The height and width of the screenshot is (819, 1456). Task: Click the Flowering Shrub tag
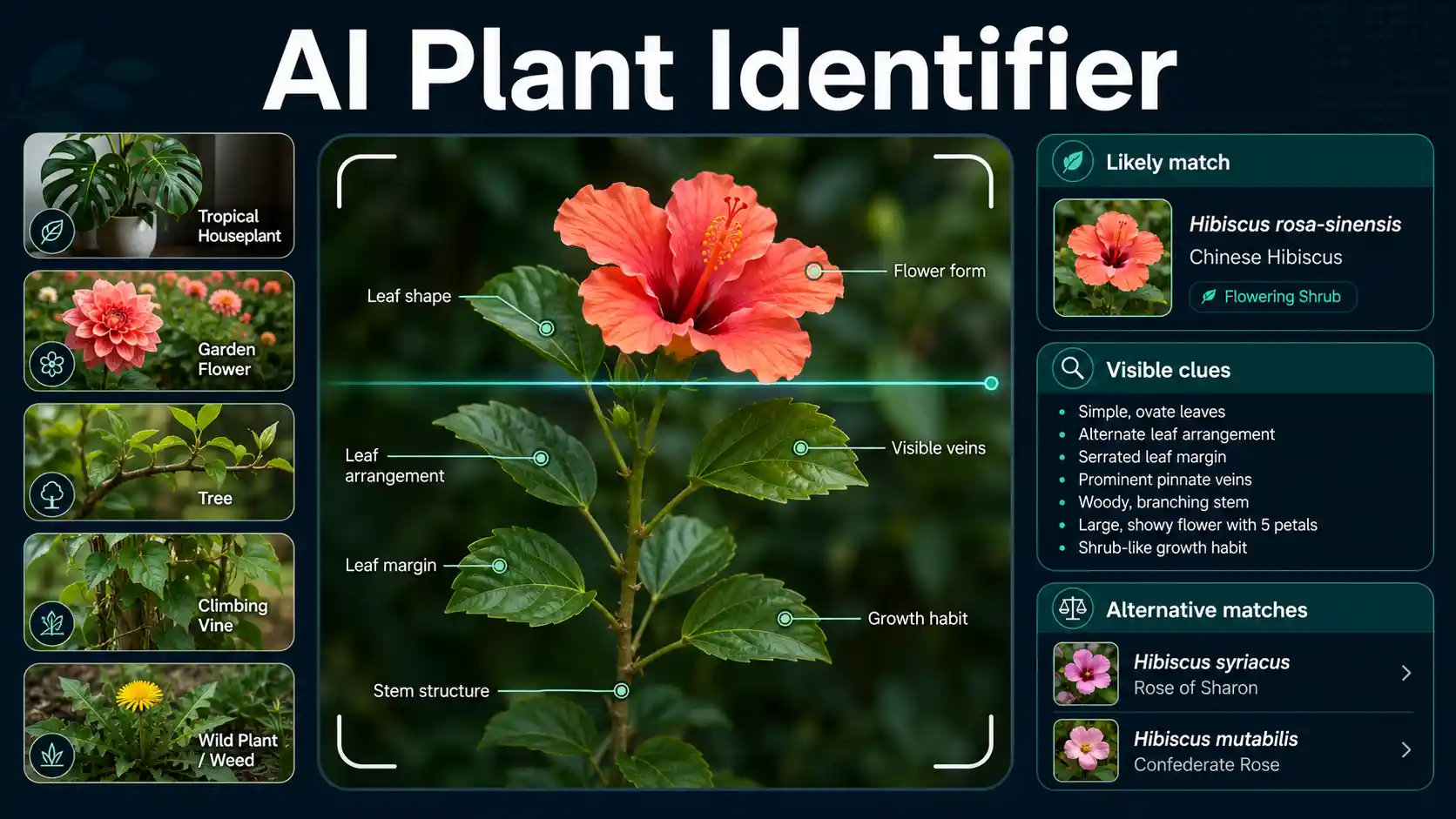[1272, 297]
